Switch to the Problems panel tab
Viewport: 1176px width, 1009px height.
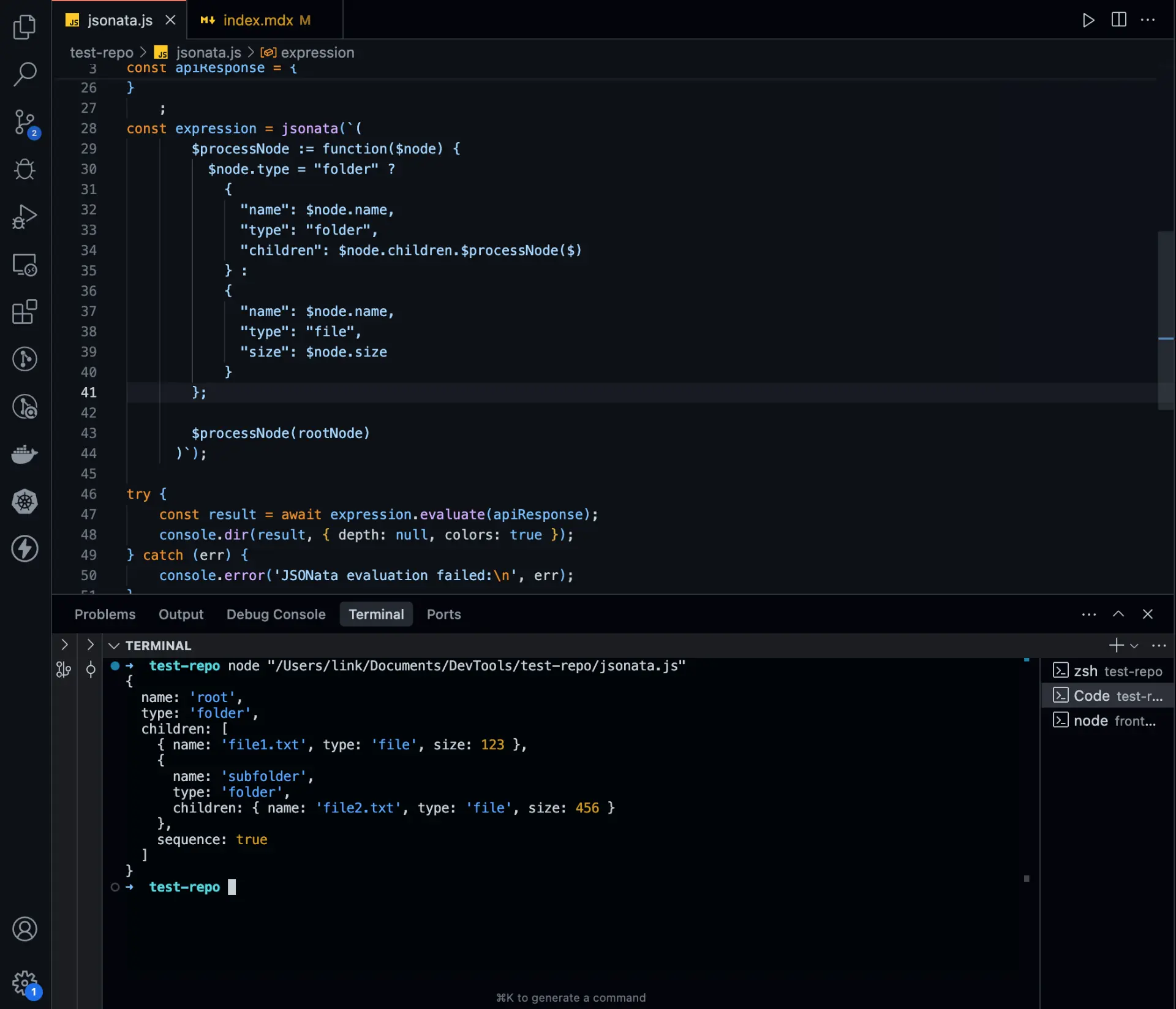[105, 614]
